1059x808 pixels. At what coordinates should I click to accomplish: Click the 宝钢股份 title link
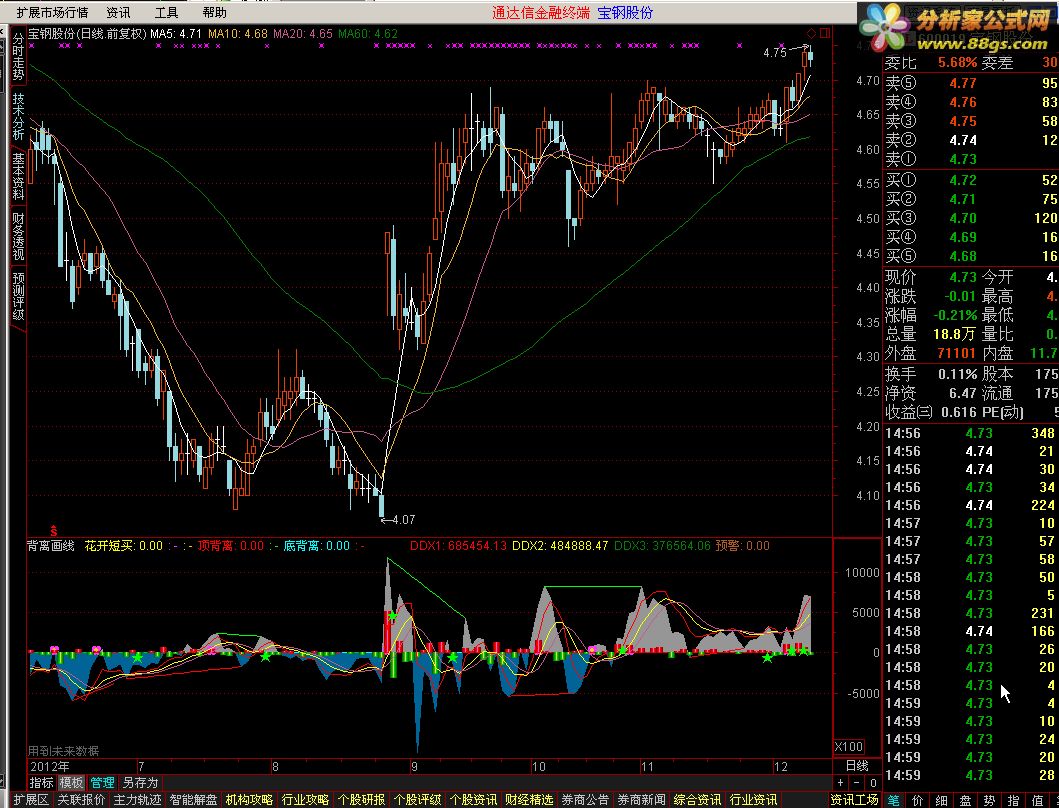(625, 12)
